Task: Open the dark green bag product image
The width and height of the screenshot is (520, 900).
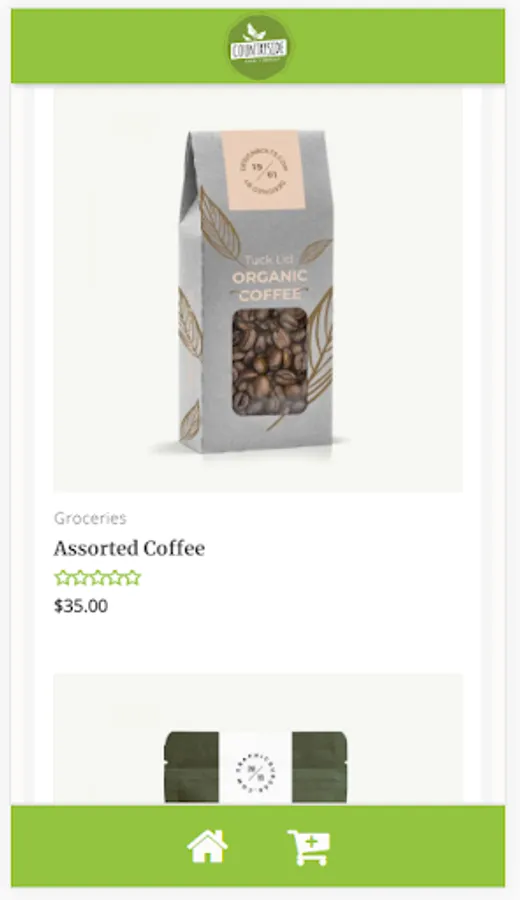Action: click(258, 739)
